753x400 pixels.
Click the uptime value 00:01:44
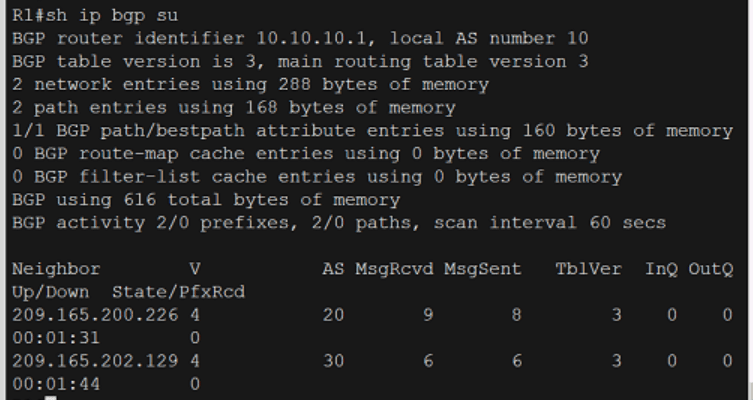[x=56, y=384]
